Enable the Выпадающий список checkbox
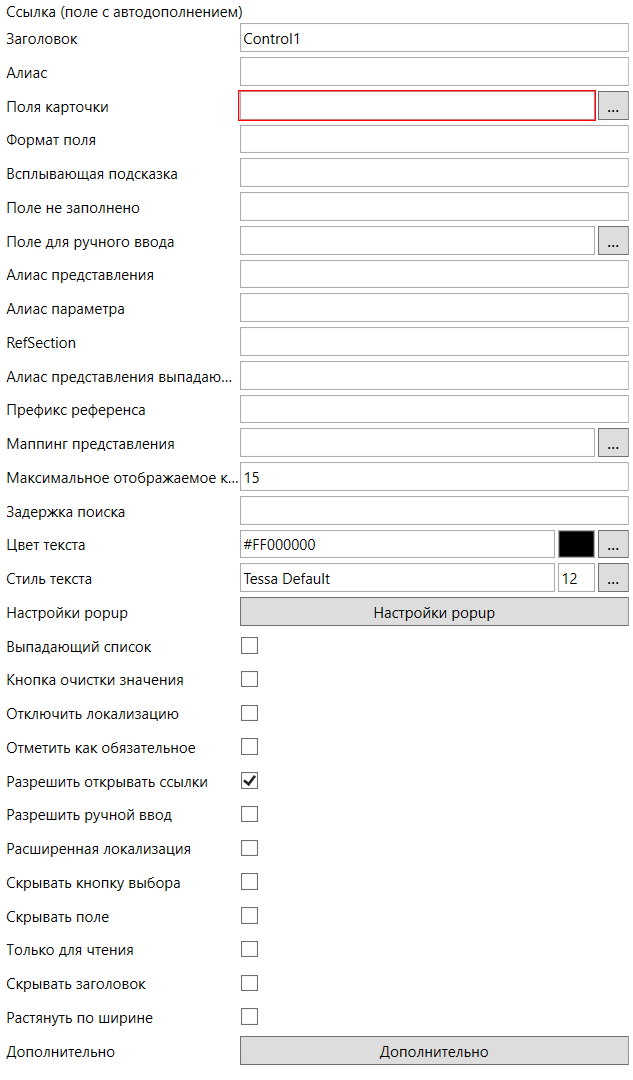The height and width of the screenshot is (1080, 633). [250, 646]
